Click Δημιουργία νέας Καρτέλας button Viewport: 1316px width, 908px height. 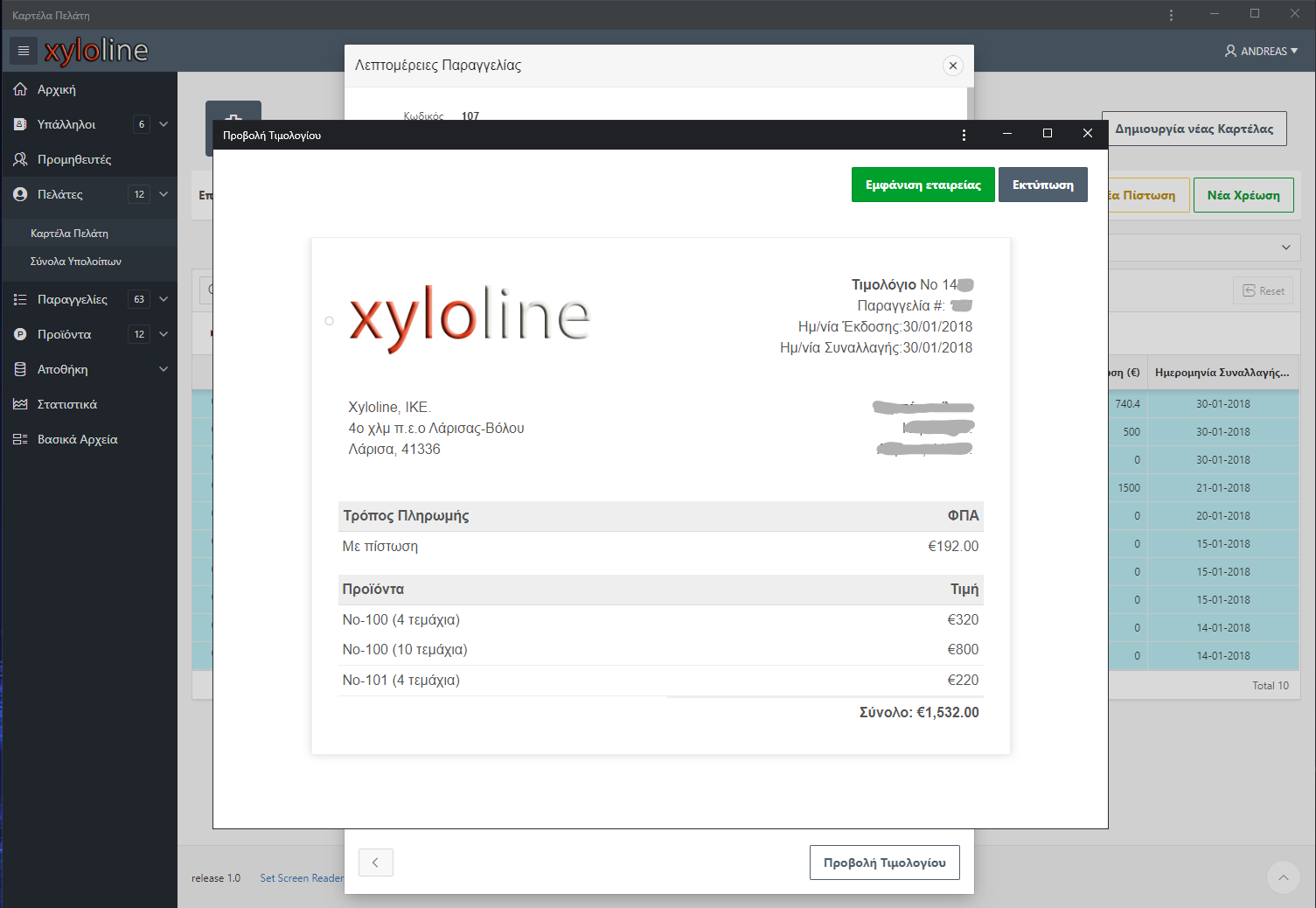click(x=1194, y=129)
